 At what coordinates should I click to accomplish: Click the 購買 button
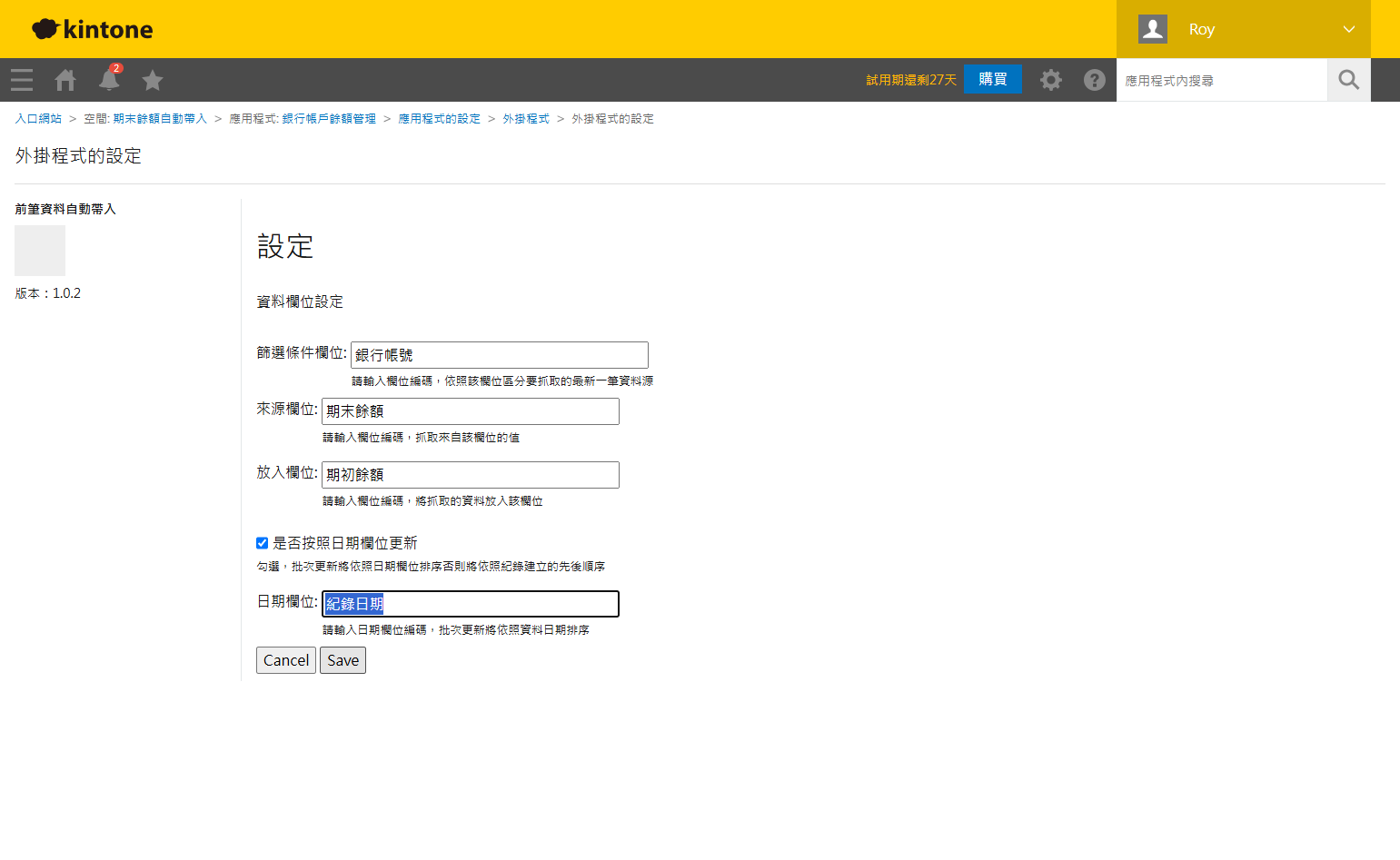click(x=993, y=79)
